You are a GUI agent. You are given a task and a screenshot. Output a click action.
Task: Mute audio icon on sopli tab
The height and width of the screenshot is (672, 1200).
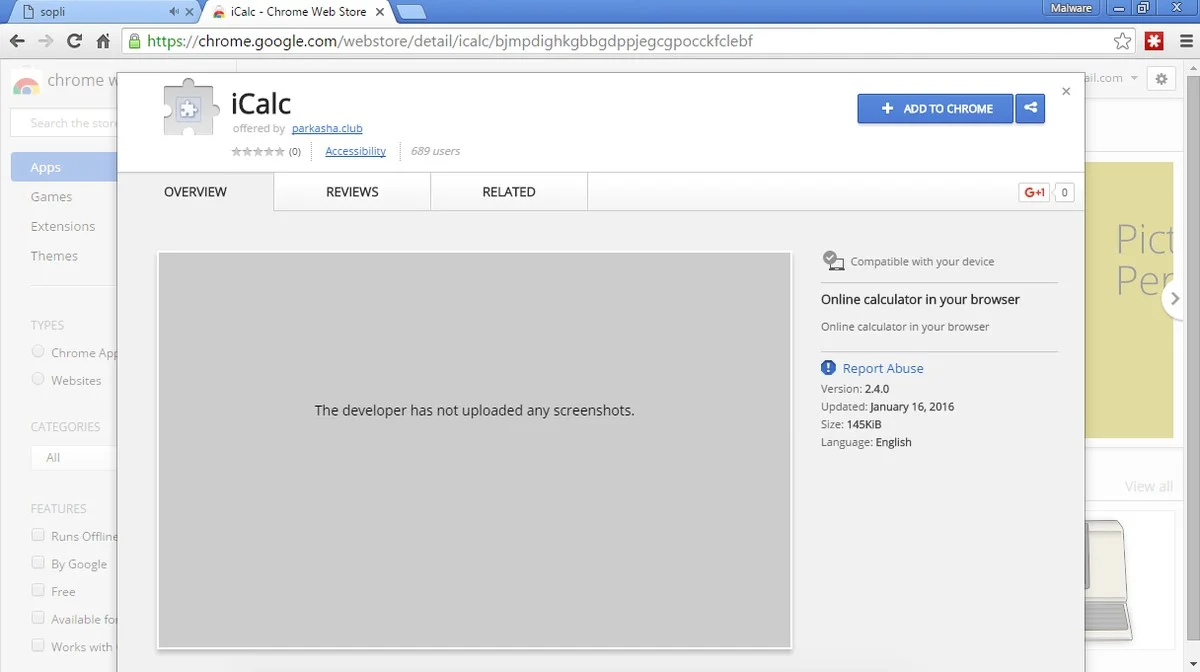pos(174,12)
